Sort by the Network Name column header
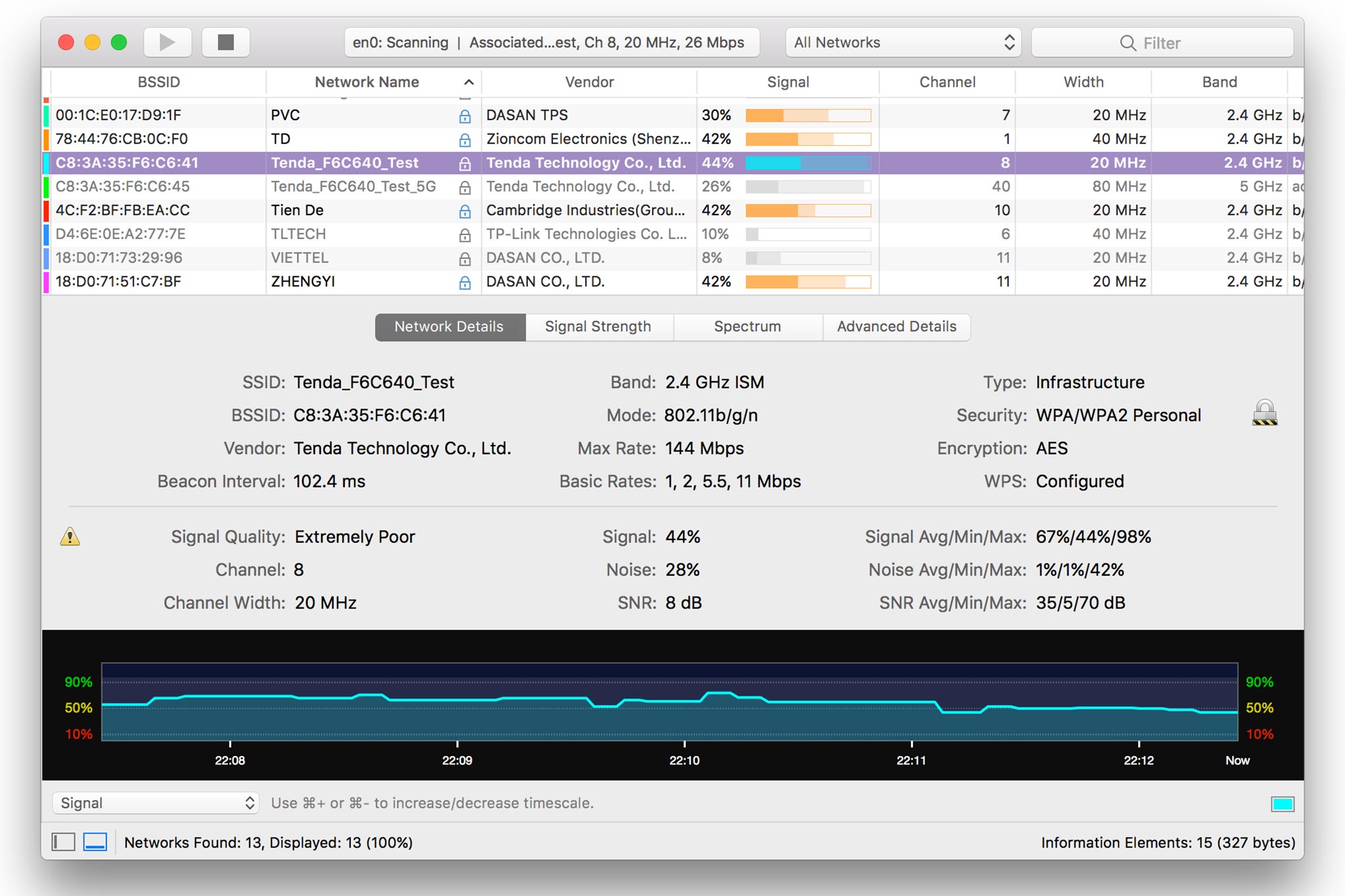The height and width of the screenshot is (896, 1345). (x=366, y=82)
